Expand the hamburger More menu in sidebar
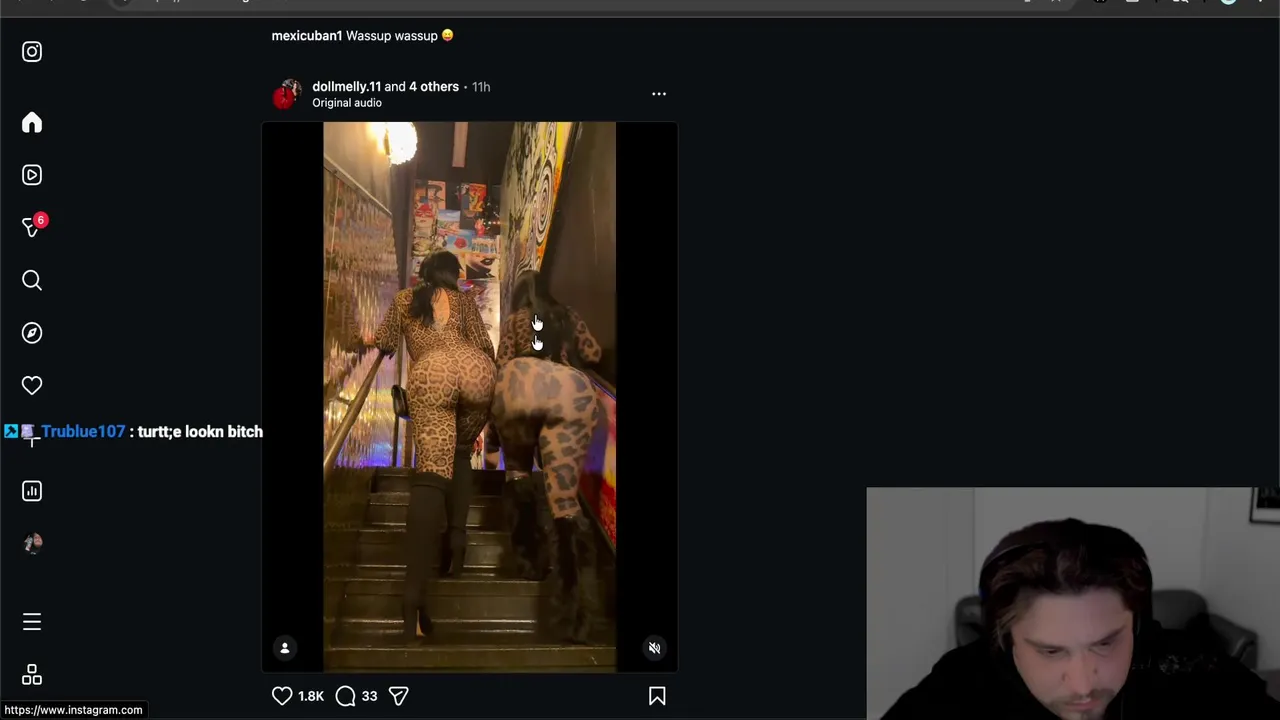 [x=32, y=622]
